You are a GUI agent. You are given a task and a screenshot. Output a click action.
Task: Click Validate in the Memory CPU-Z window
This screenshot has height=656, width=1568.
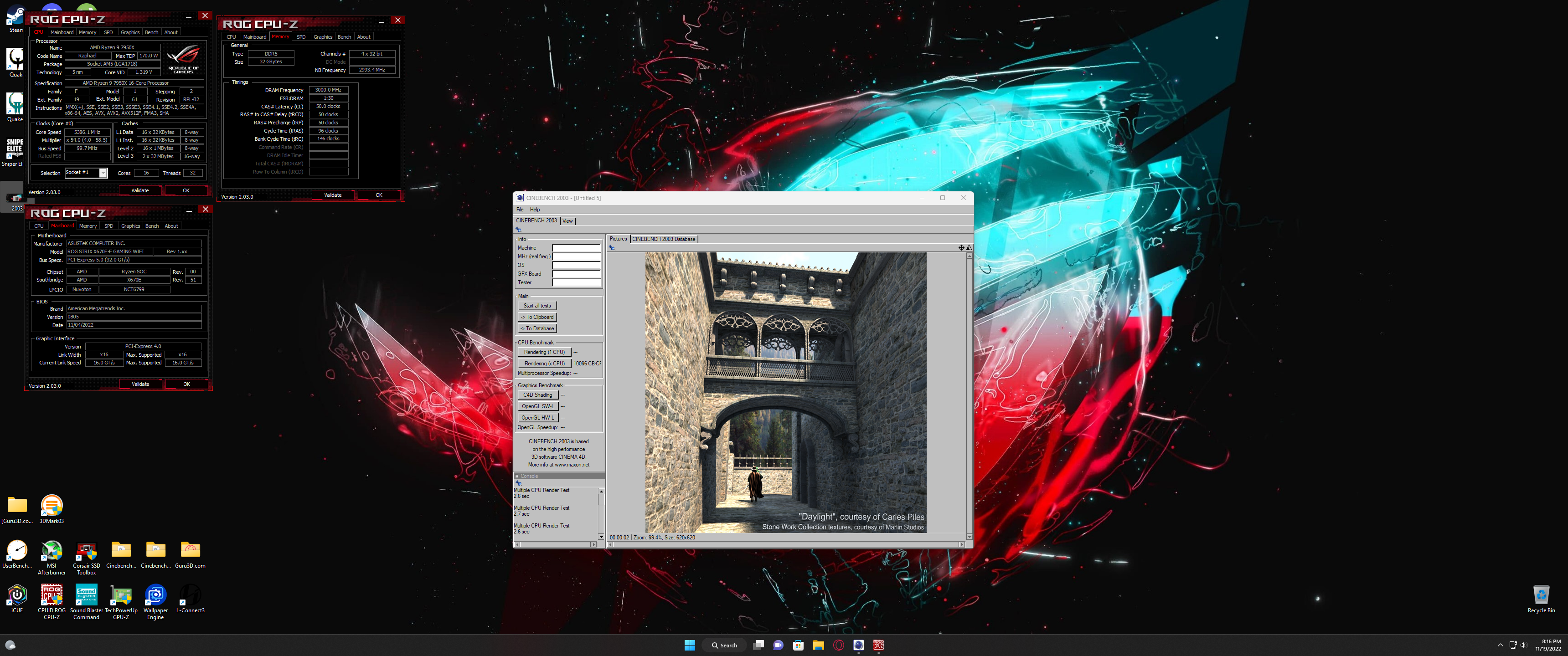(333, 195)
